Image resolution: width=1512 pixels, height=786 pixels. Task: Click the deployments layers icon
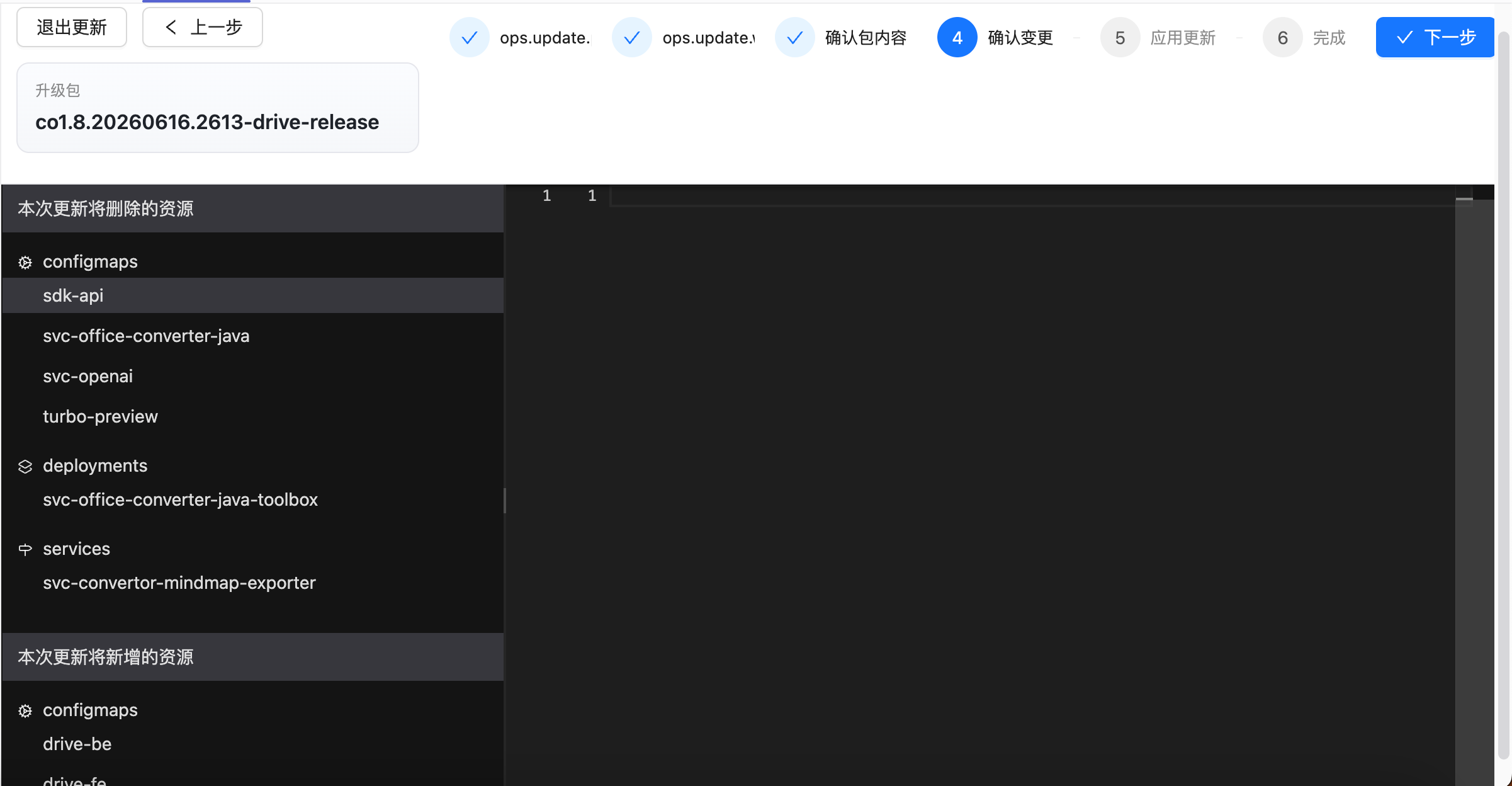point(25,466)
